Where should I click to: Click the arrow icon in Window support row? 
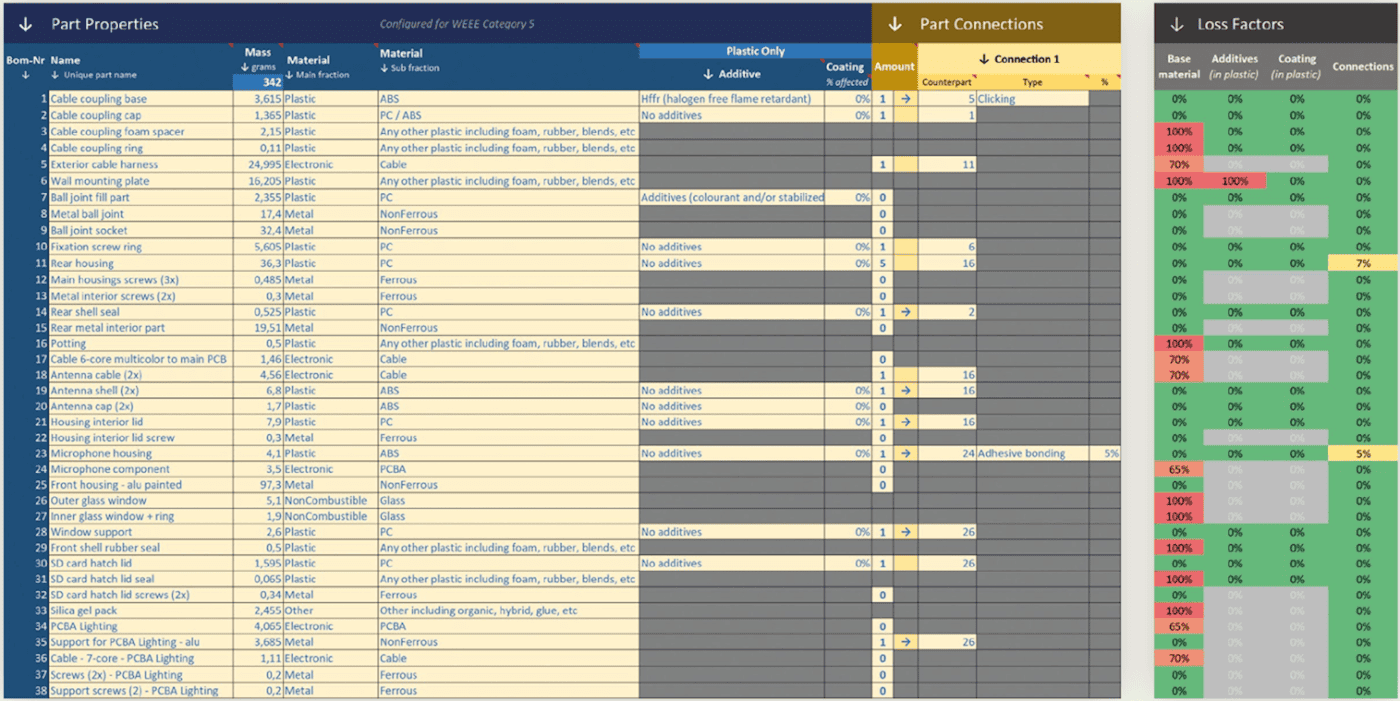tap(905, 532)
